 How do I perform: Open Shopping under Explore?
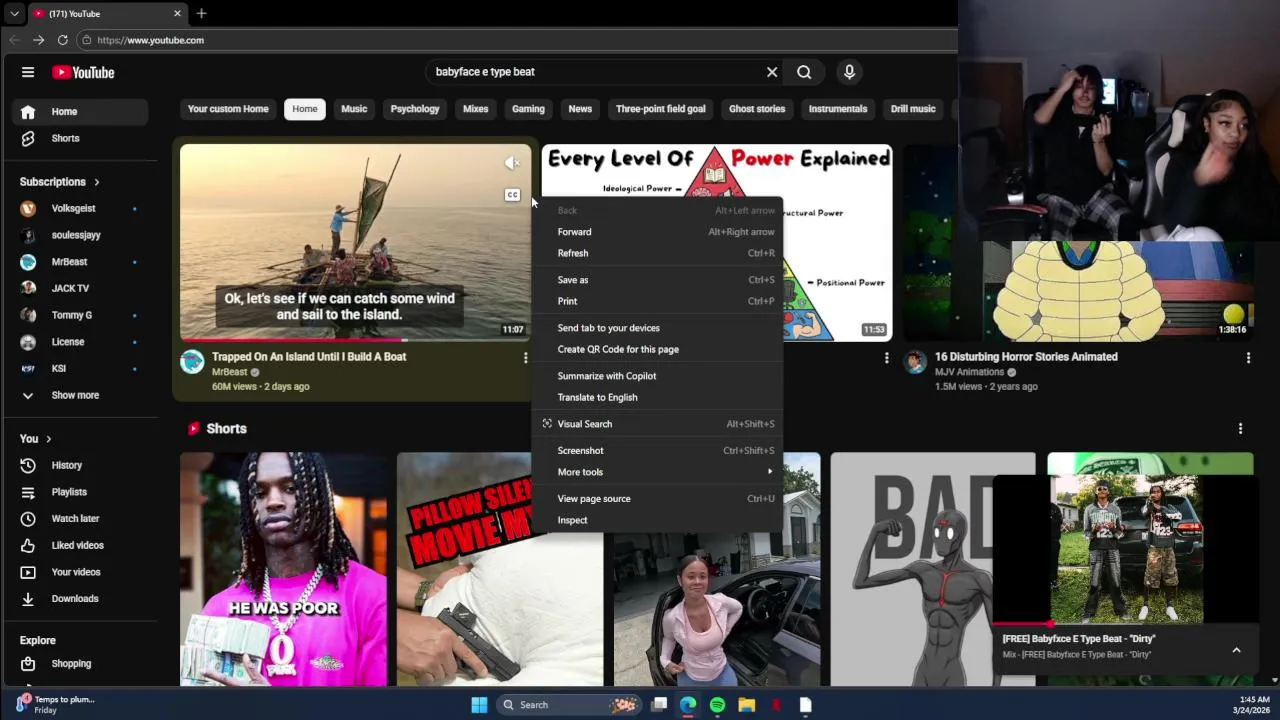click(80, 664)
